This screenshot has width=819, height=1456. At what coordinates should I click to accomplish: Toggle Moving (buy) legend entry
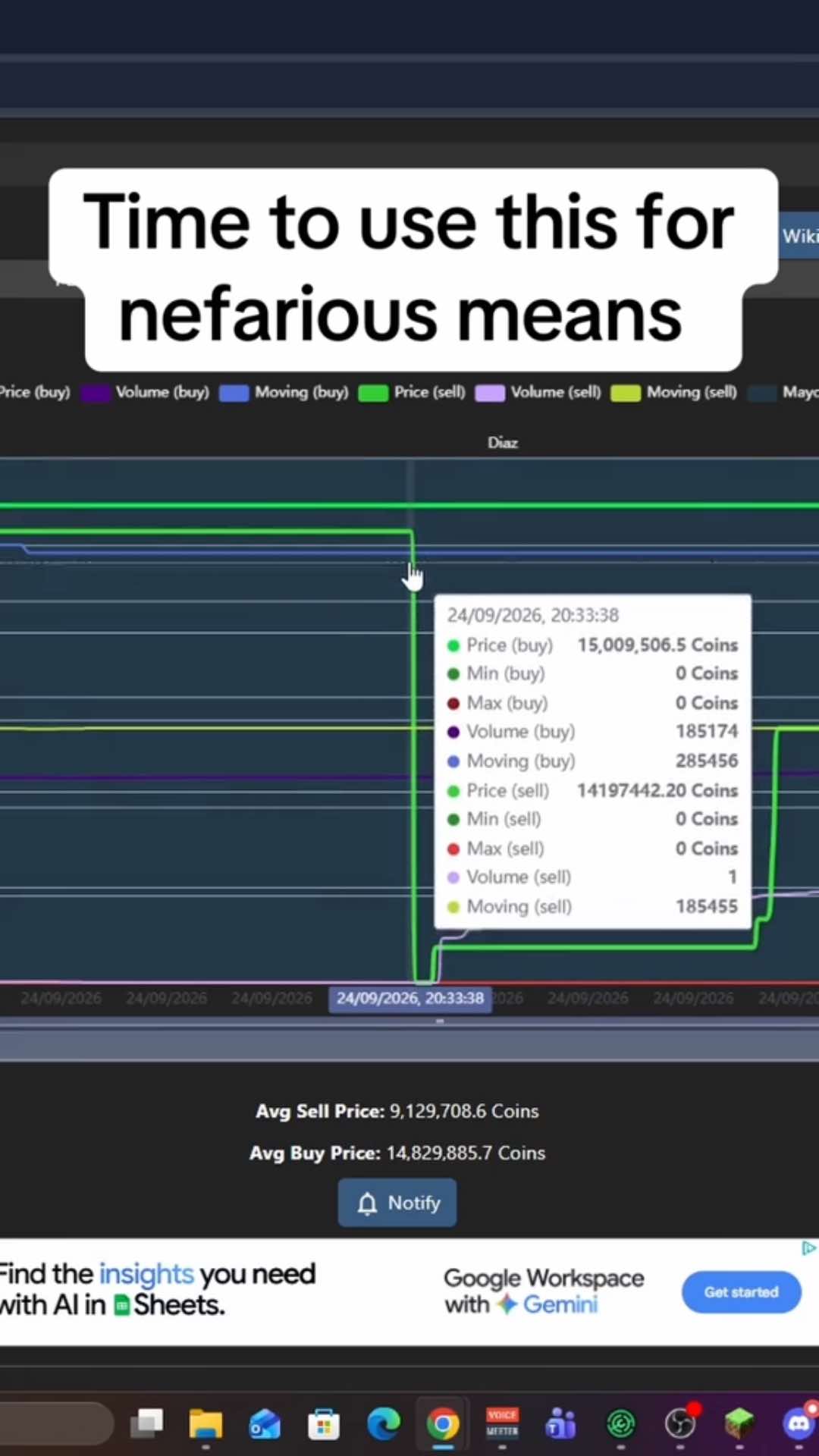click(x=284, y=392)
